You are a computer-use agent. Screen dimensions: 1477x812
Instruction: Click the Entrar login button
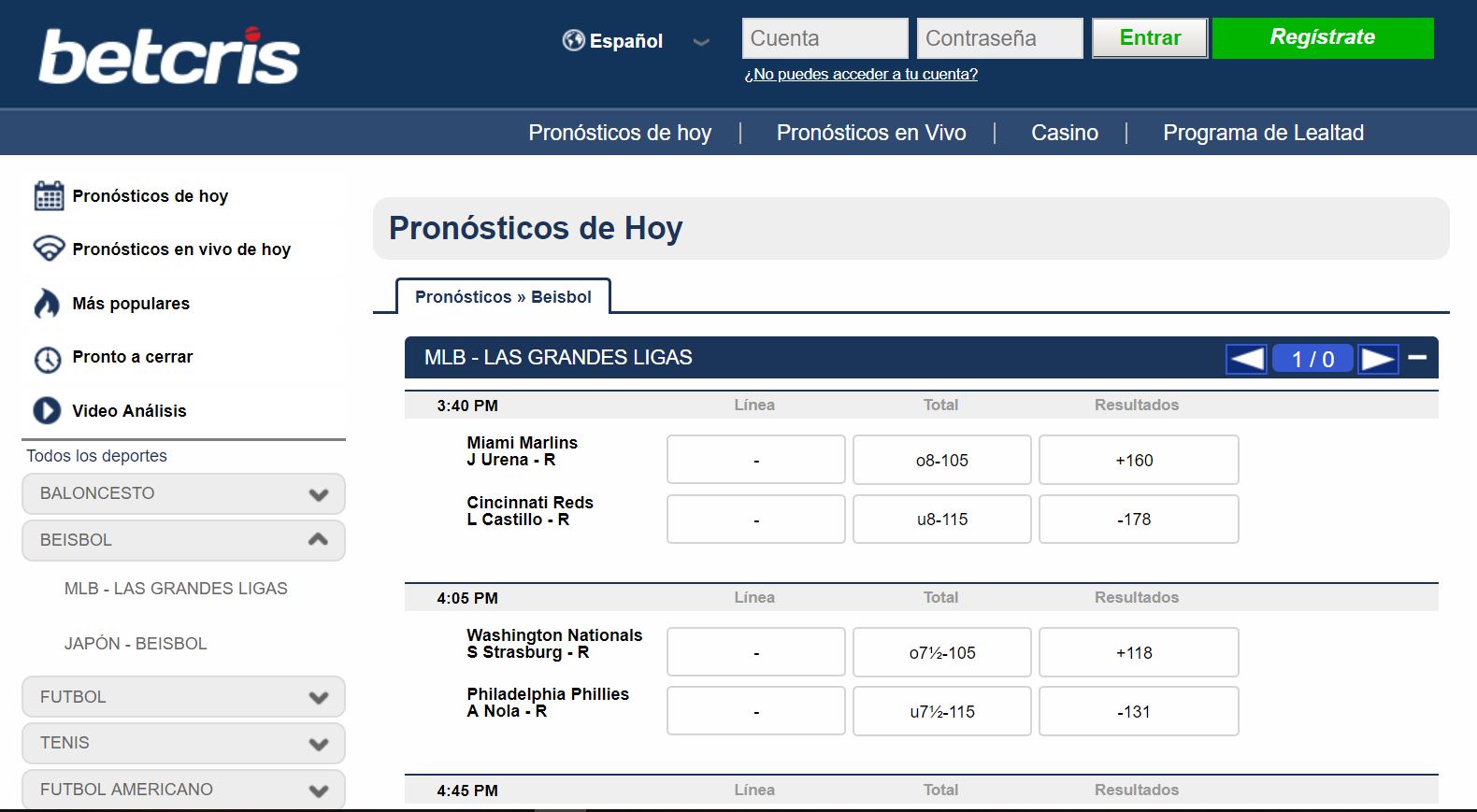pyautogui.click(x=1150, y=38)
